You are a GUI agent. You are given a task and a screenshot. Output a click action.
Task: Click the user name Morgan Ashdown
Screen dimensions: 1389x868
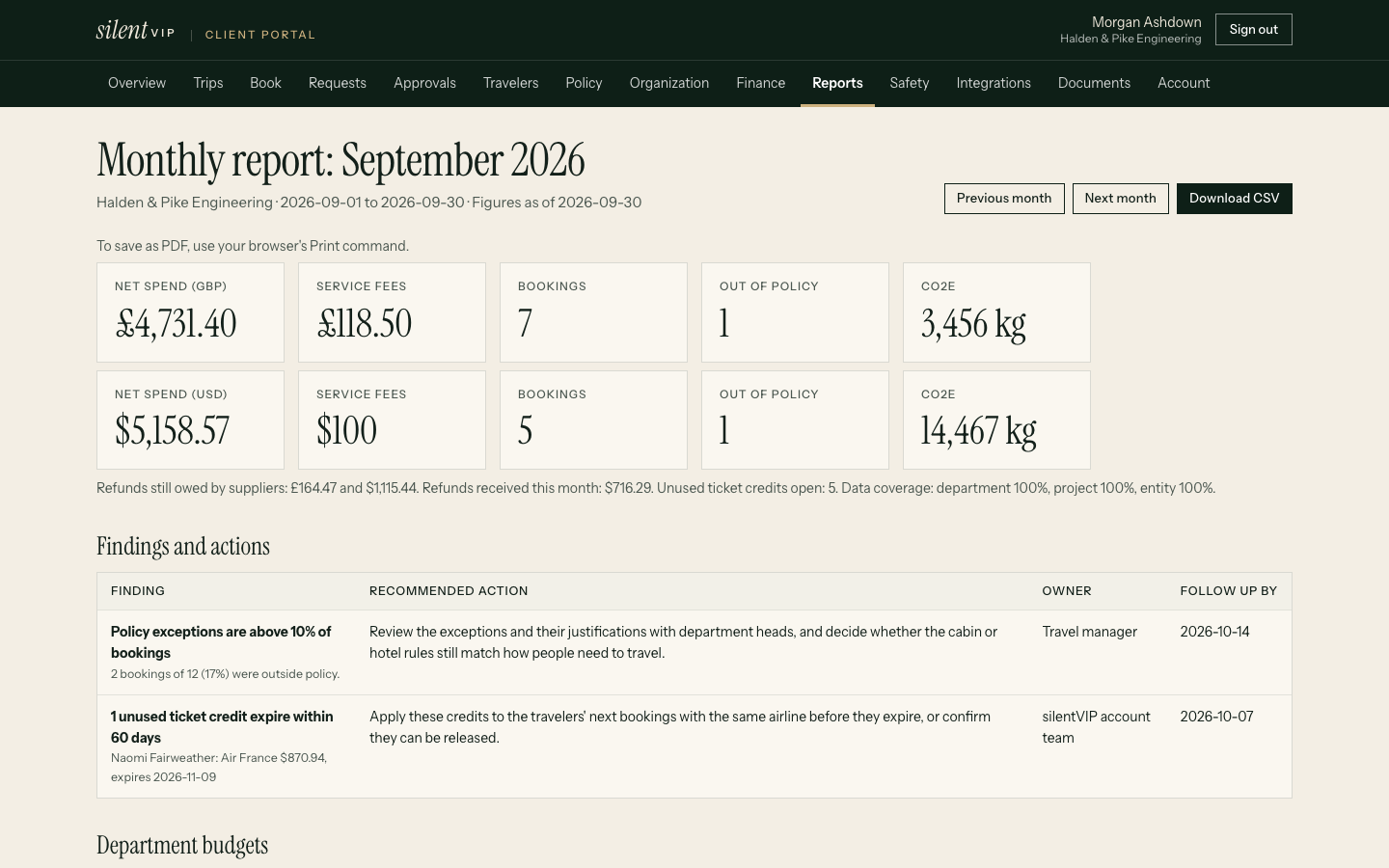coord(1147,22)
